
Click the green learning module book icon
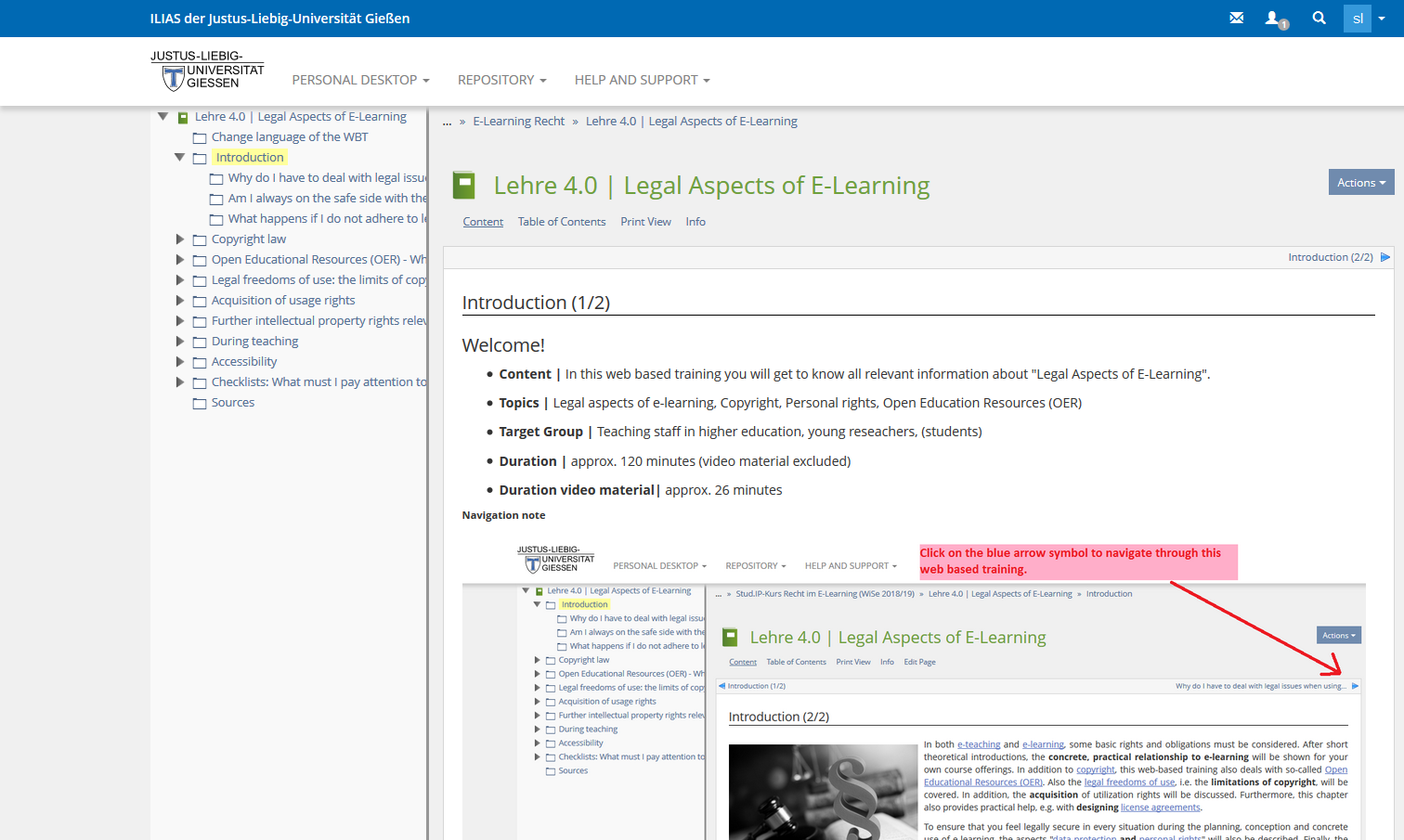tap(463, 186)
